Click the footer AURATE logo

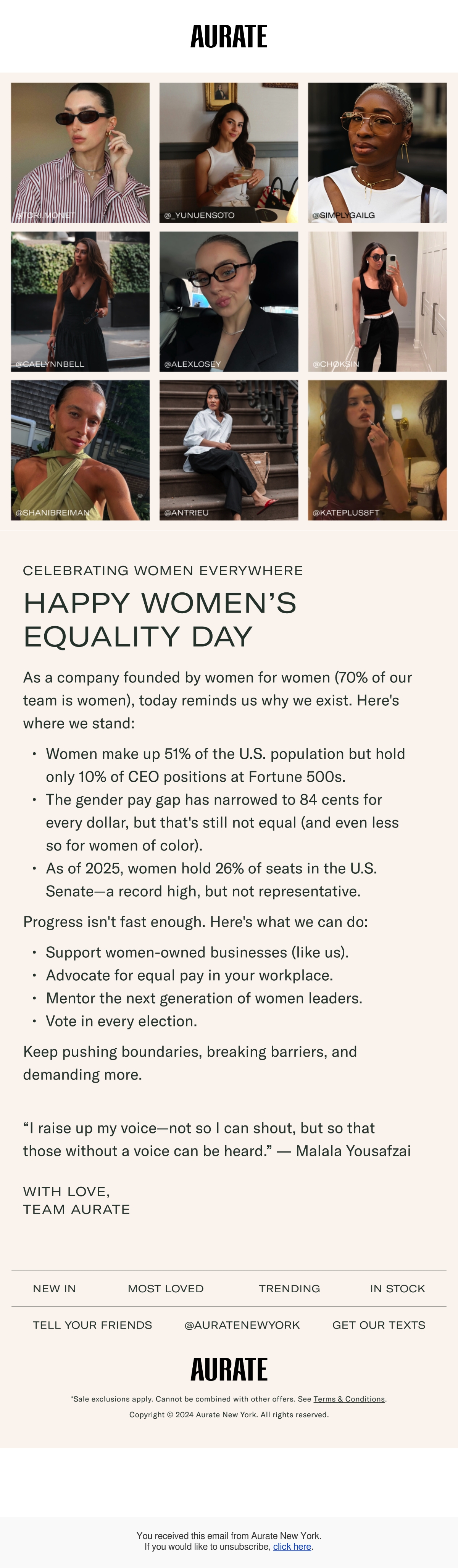(229, 1369)
